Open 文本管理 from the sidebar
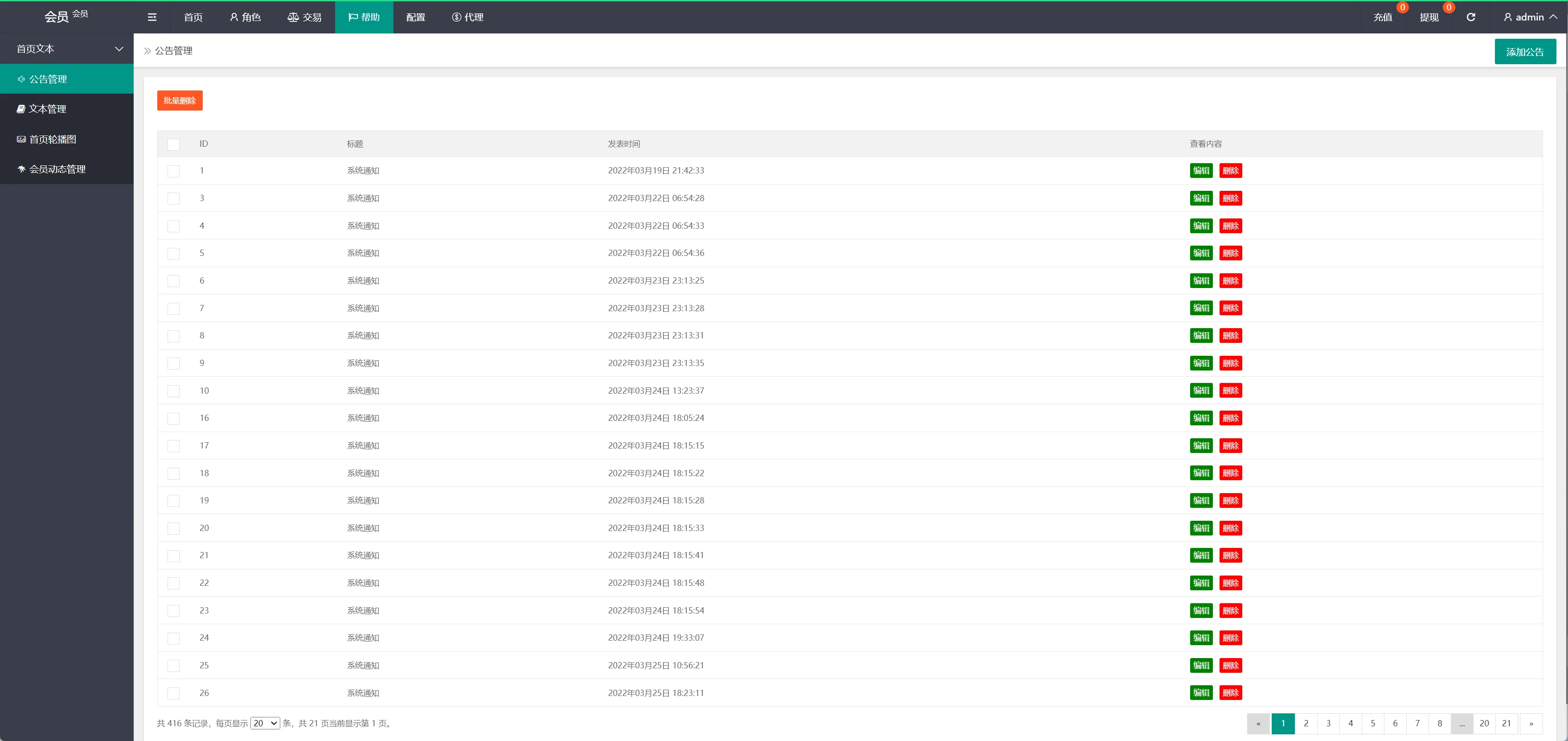 click(48, 109)
